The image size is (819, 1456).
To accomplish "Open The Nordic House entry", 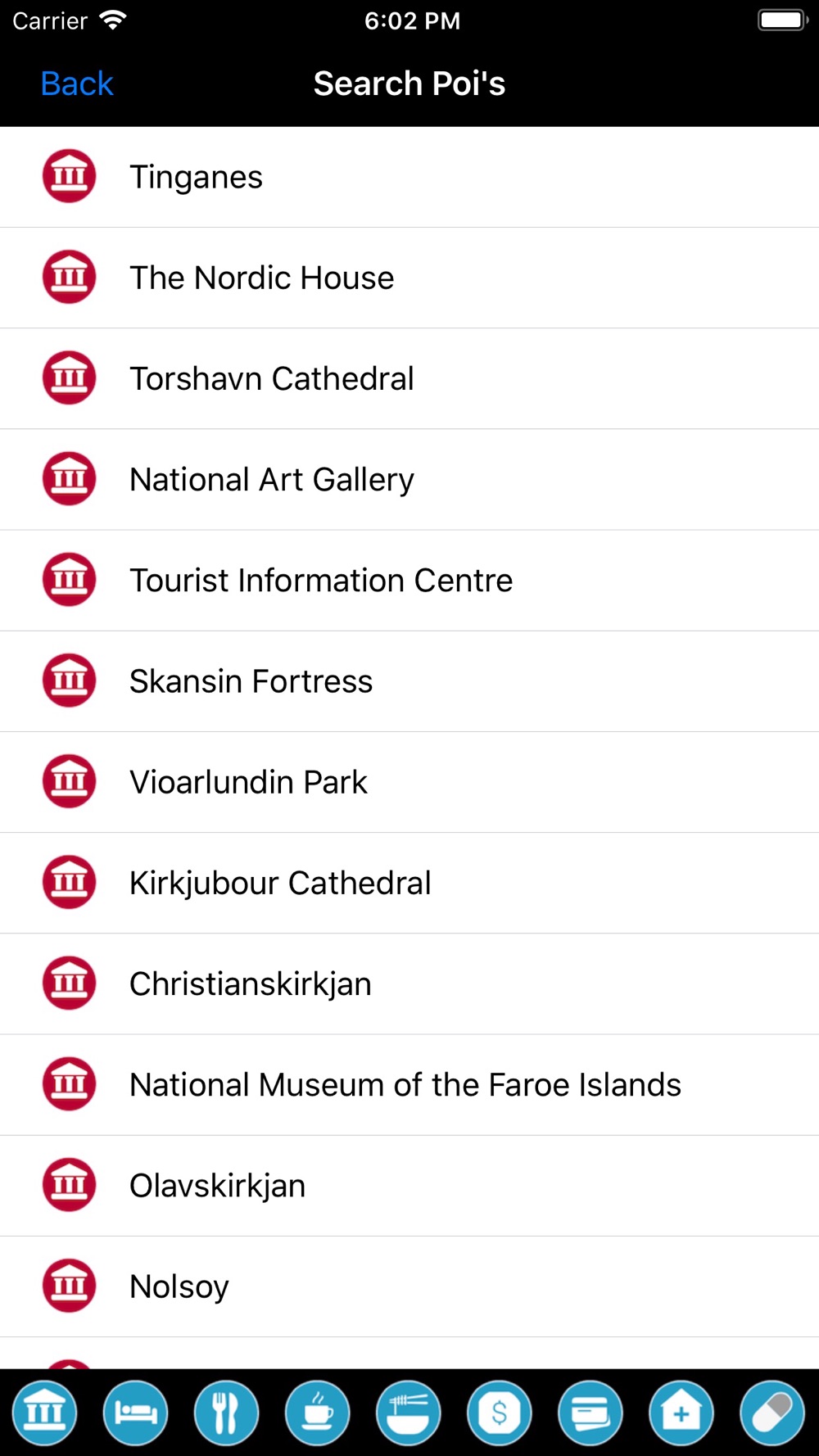I will tap(409, 278).
